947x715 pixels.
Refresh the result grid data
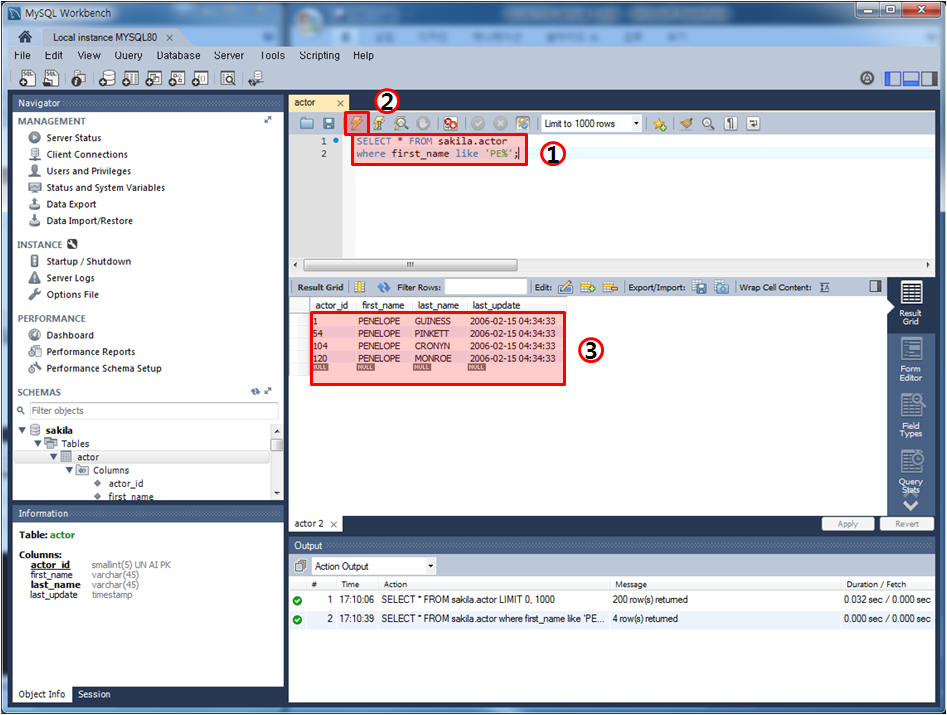pyautogui.click(x=384, y=287)
